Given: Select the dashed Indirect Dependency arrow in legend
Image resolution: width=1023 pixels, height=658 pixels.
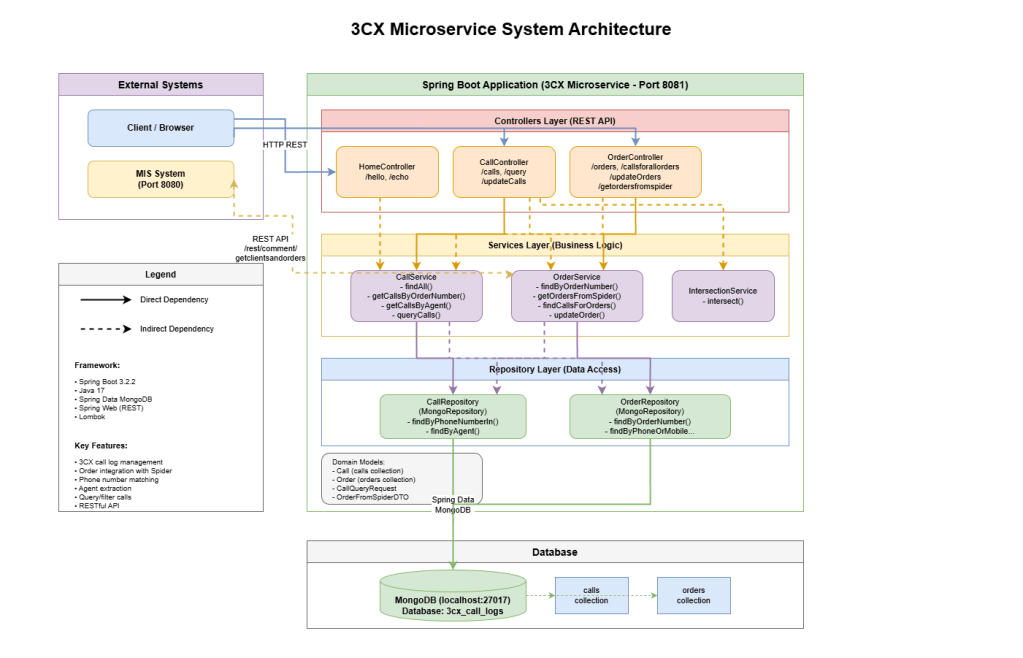Looking at the screenshot, I should (106, 328).
